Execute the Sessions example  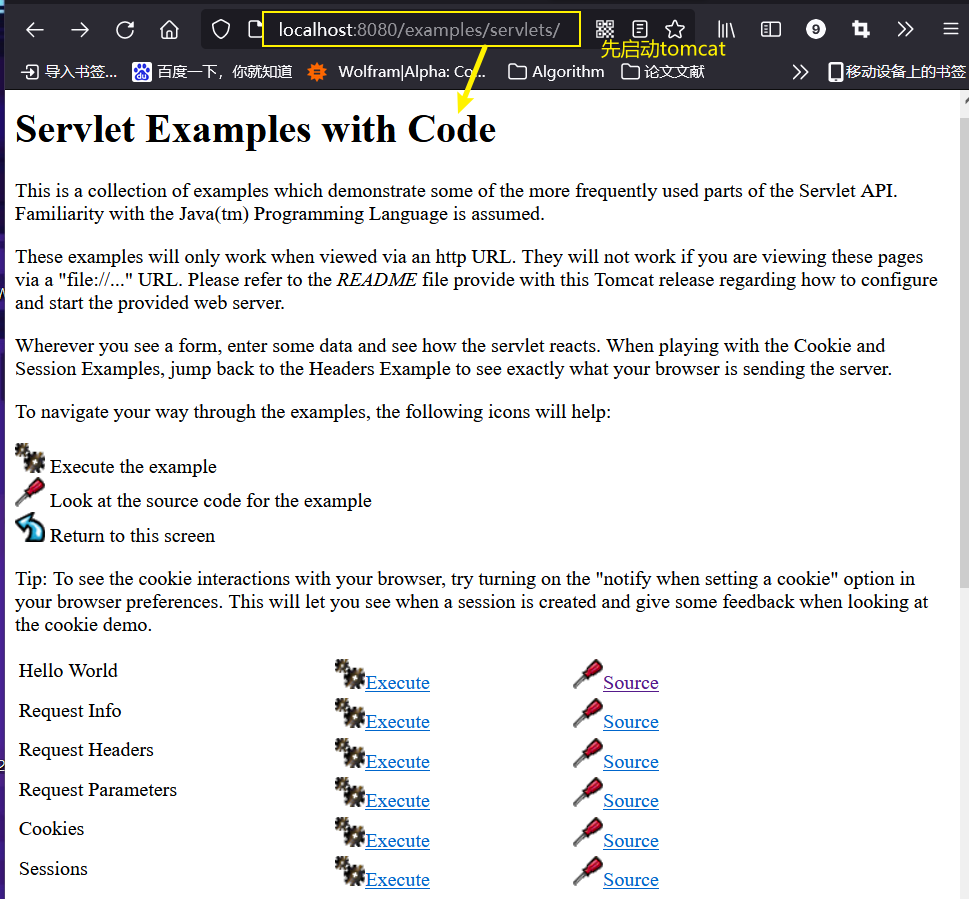click(397, 880)
